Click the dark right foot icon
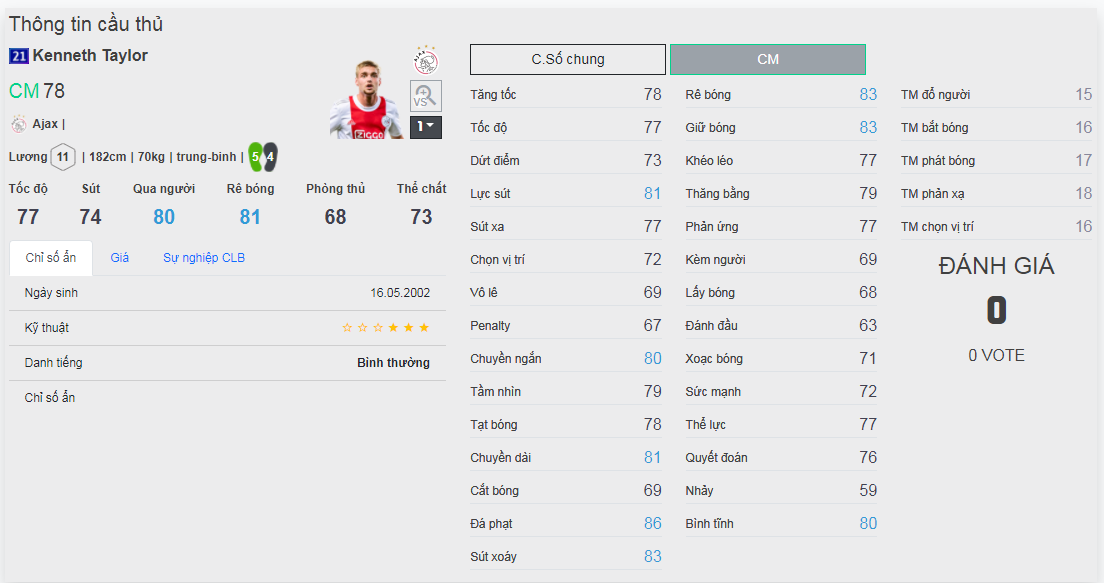This screenshot has height=583, width=1104. (269, 157)
